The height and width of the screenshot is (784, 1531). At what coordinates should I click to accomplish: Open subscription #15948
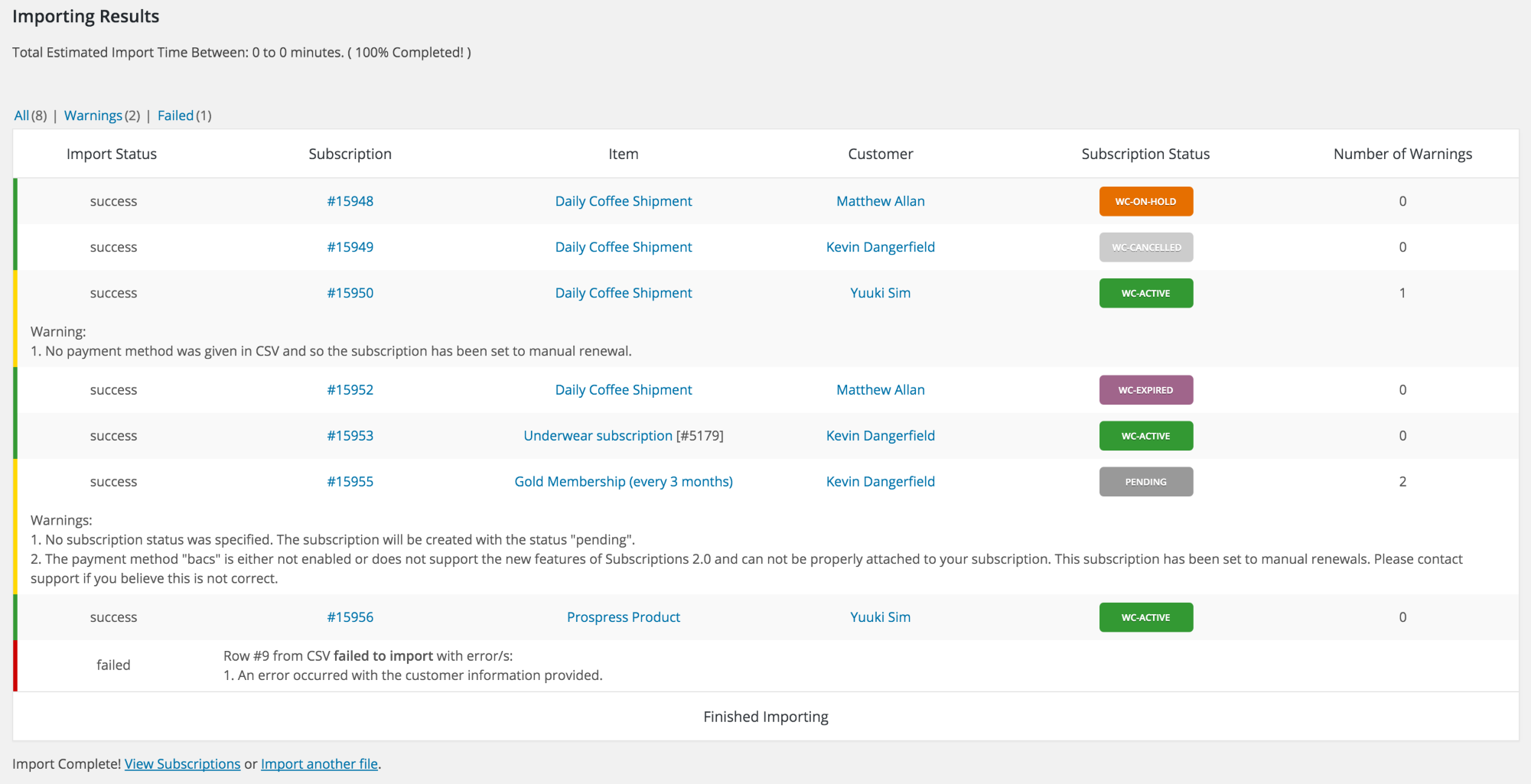[x=350, y=201]
